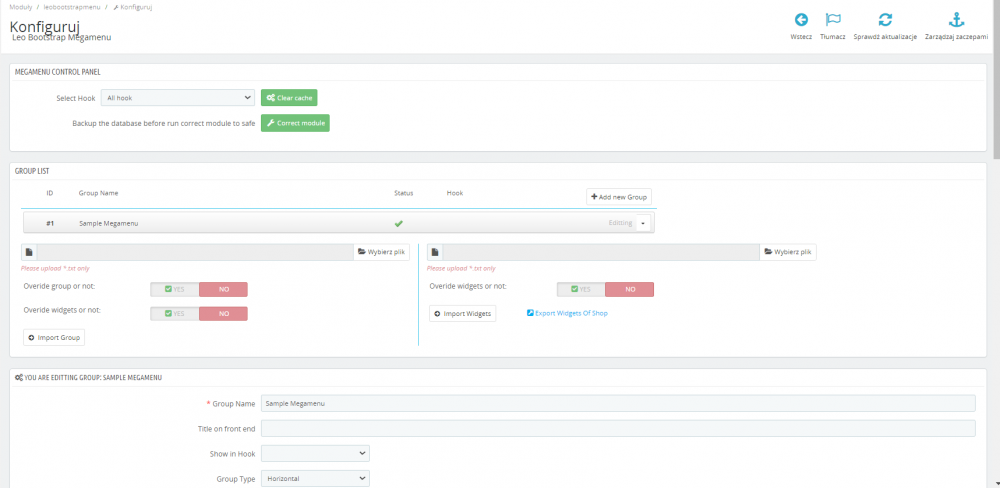Choose file for group import with Wybierz plik
Image resolution: width=1000 pixels, height=488 pixels.
381,252
